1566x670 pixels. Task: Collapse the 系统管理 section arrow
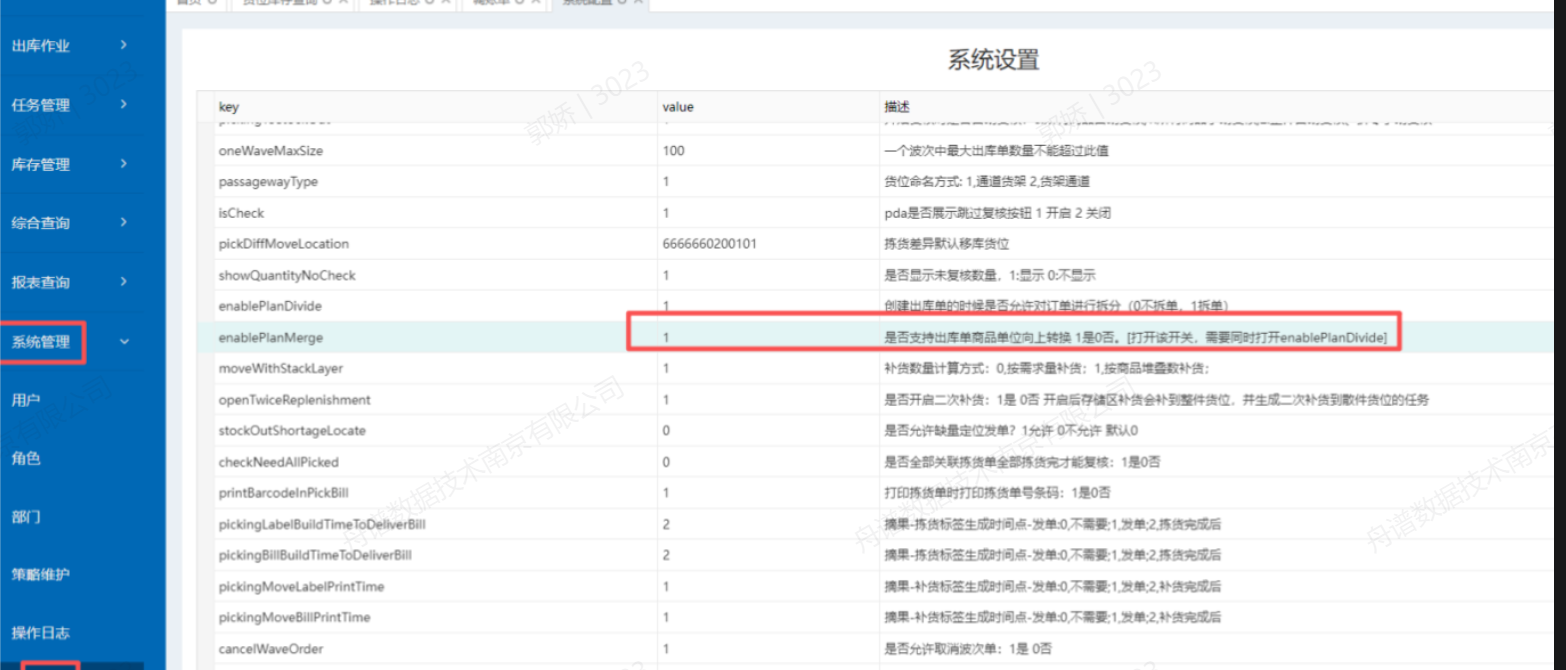(124, 341)
